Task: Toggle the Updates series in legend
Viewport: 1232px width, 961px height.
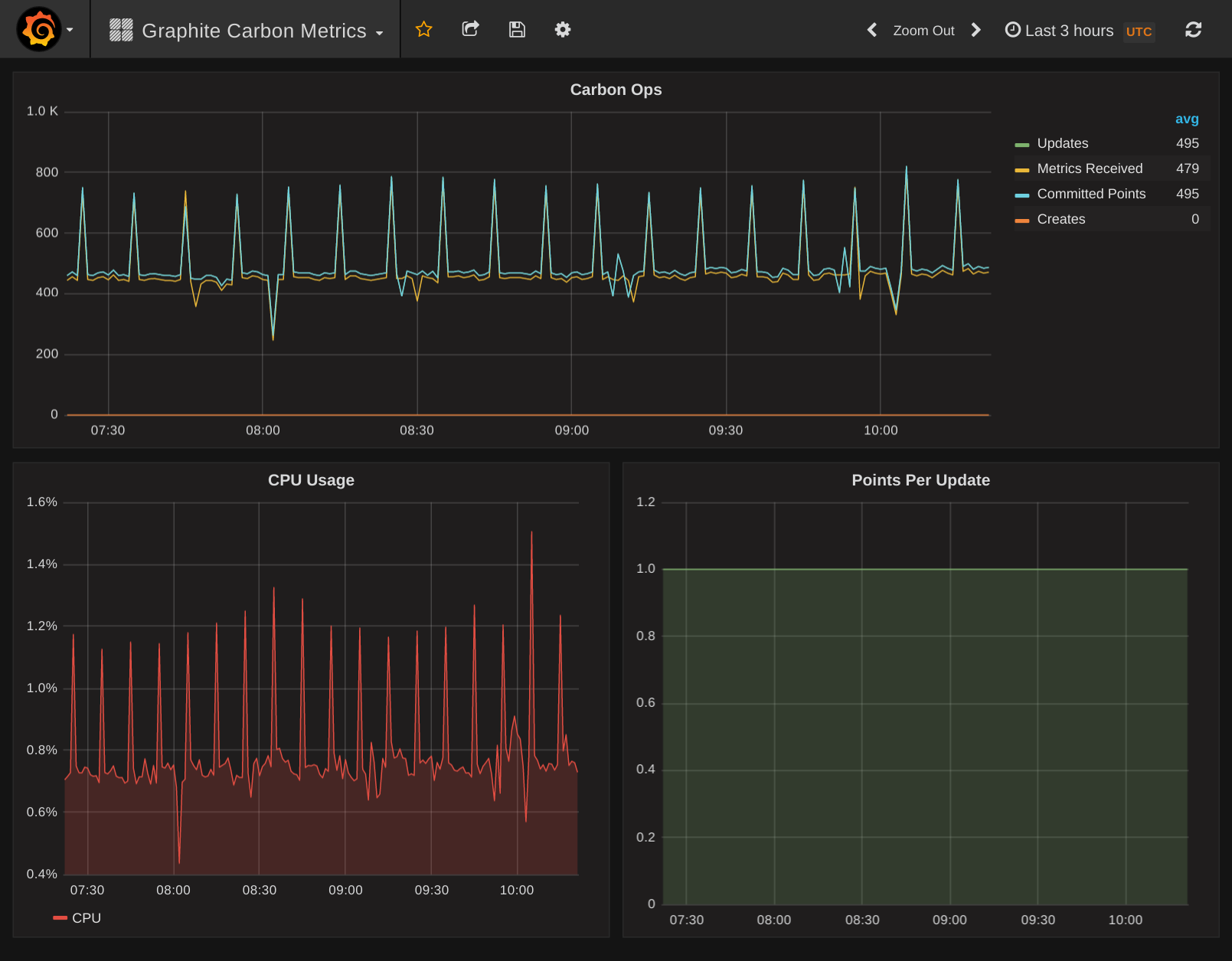Action: (x=1062, y=143)
